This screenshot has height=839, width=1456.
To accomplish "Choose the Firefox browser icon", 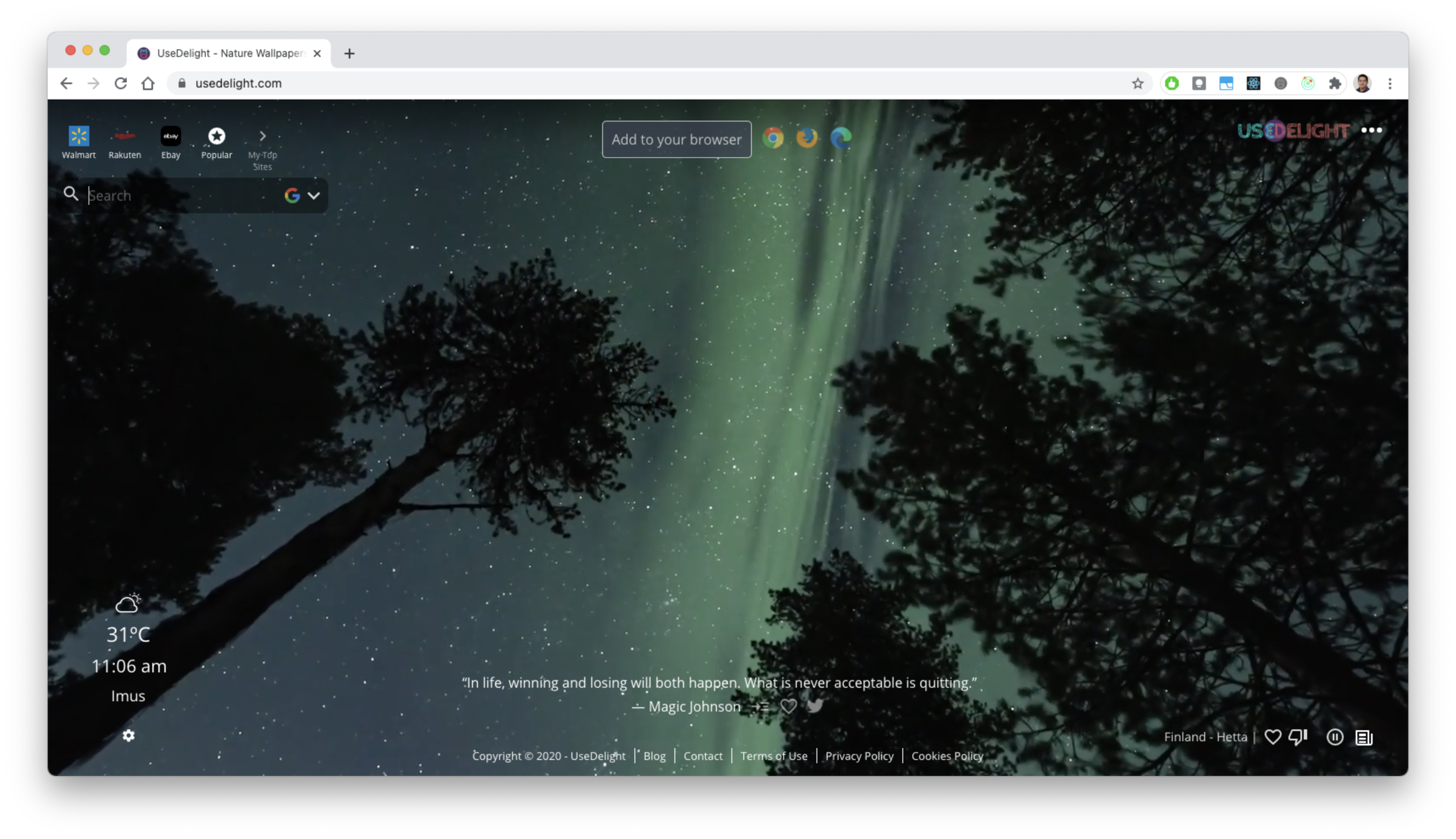I will tap(806, 138).
